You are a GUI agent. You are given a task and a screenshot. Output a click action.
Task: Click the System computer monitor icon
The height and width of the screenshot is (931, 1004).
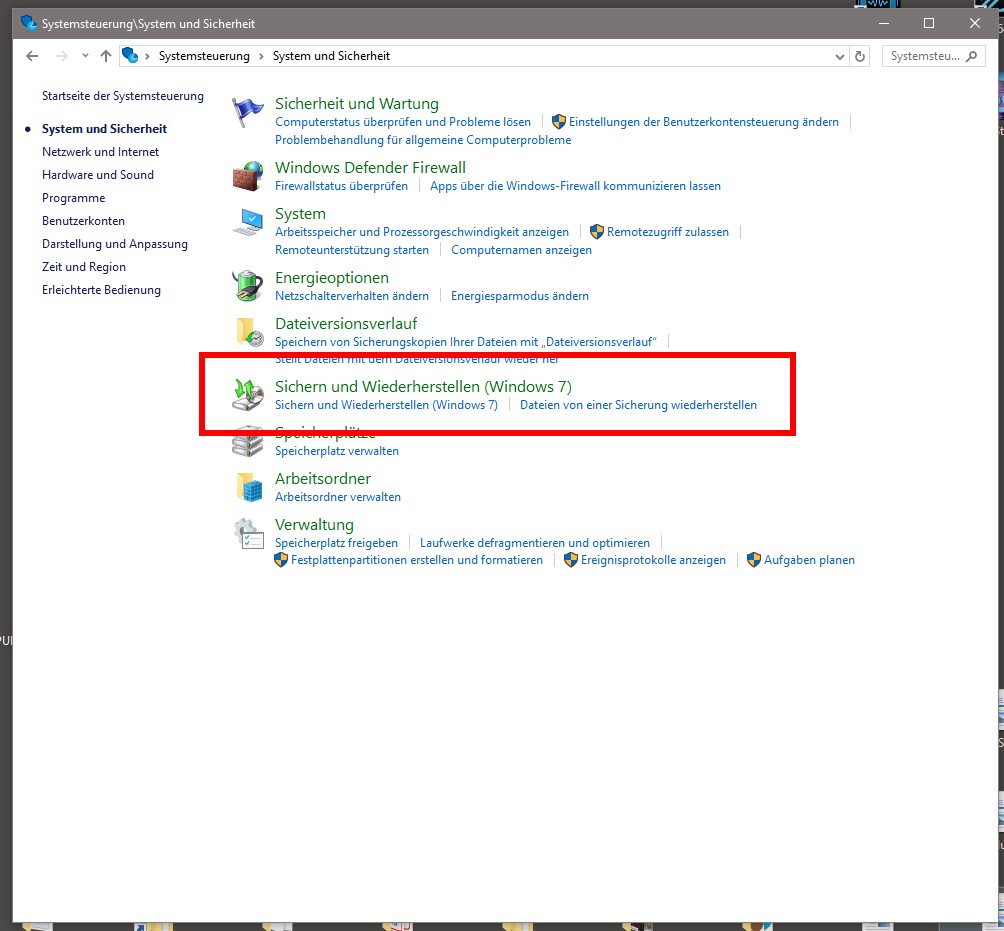pos(248,222)
